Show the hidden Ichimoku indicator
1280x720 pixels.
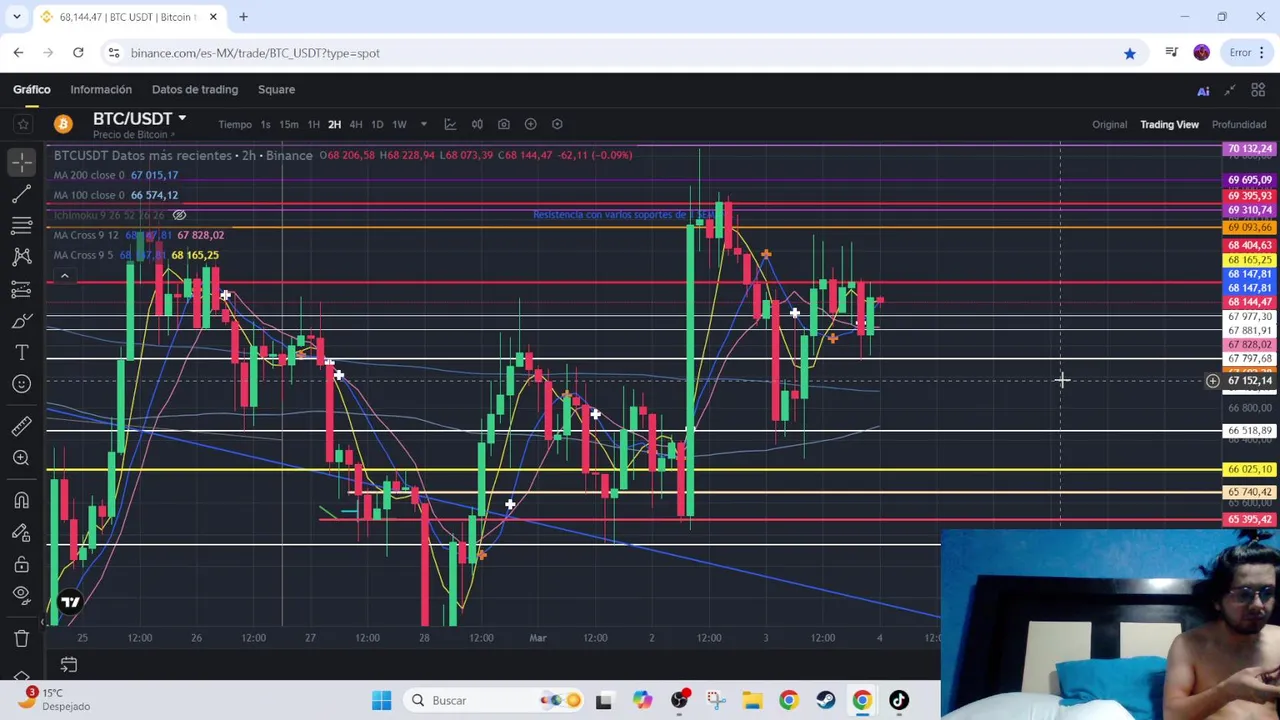coord(179,215)
